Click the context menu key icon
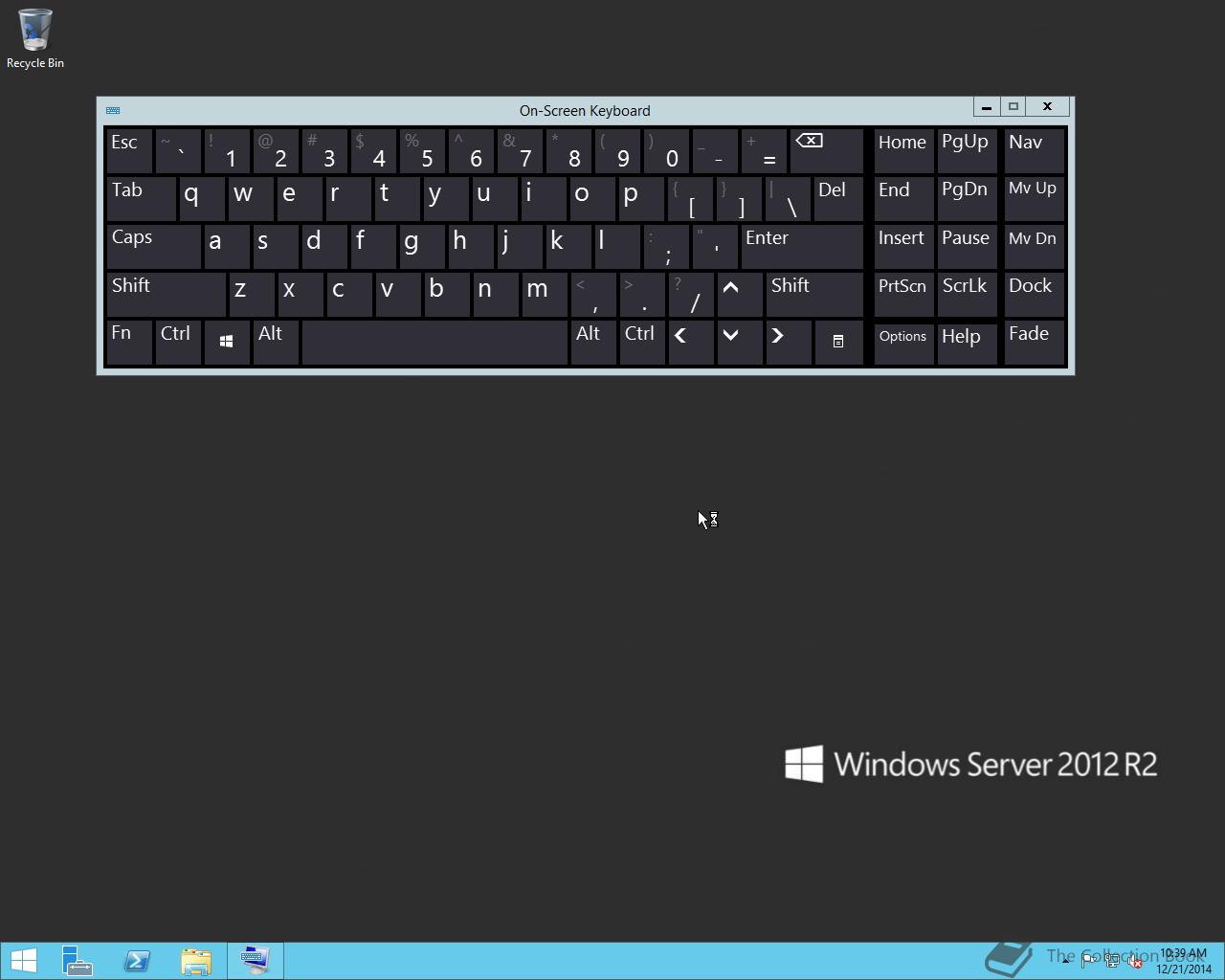 pos(838,343)
